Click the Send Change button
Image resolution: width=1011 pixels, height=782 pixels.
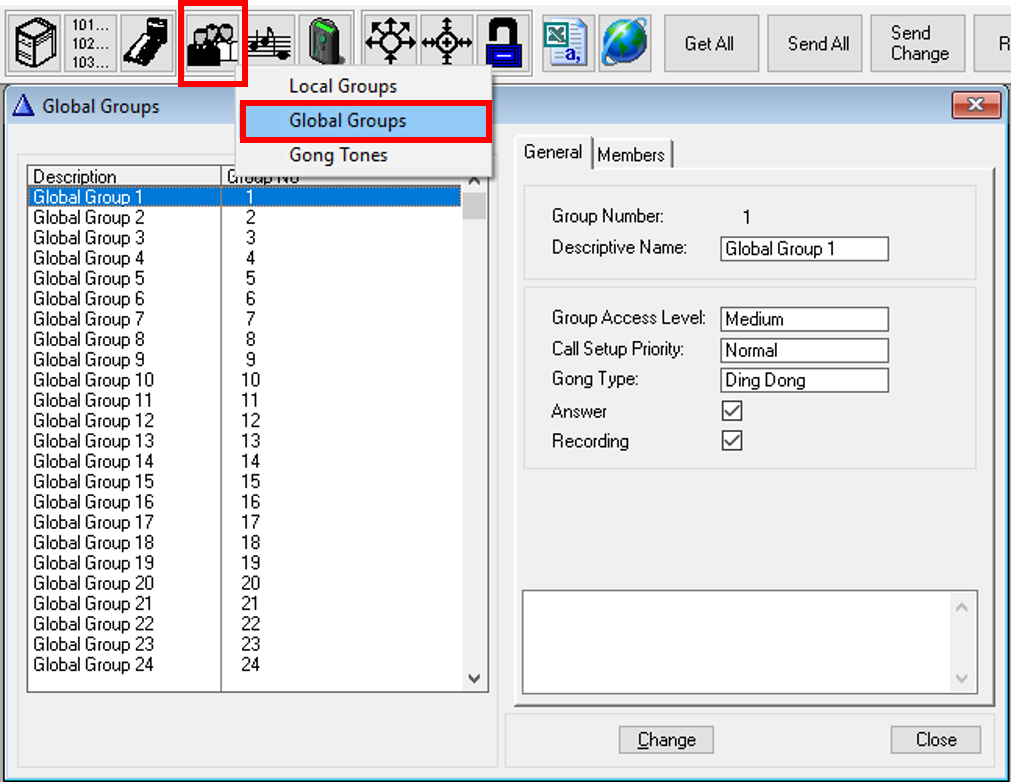coord(918,43)
